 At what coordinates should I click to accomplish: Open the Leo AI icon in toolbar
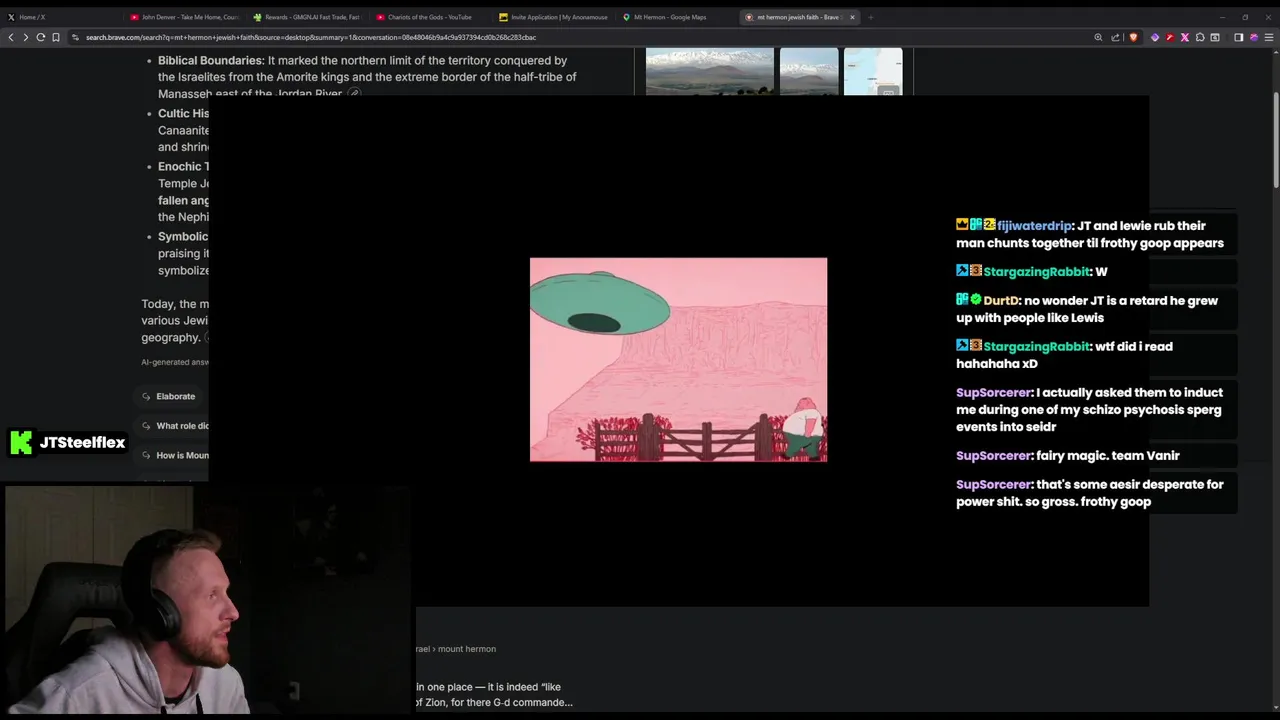click(1254, 37)
